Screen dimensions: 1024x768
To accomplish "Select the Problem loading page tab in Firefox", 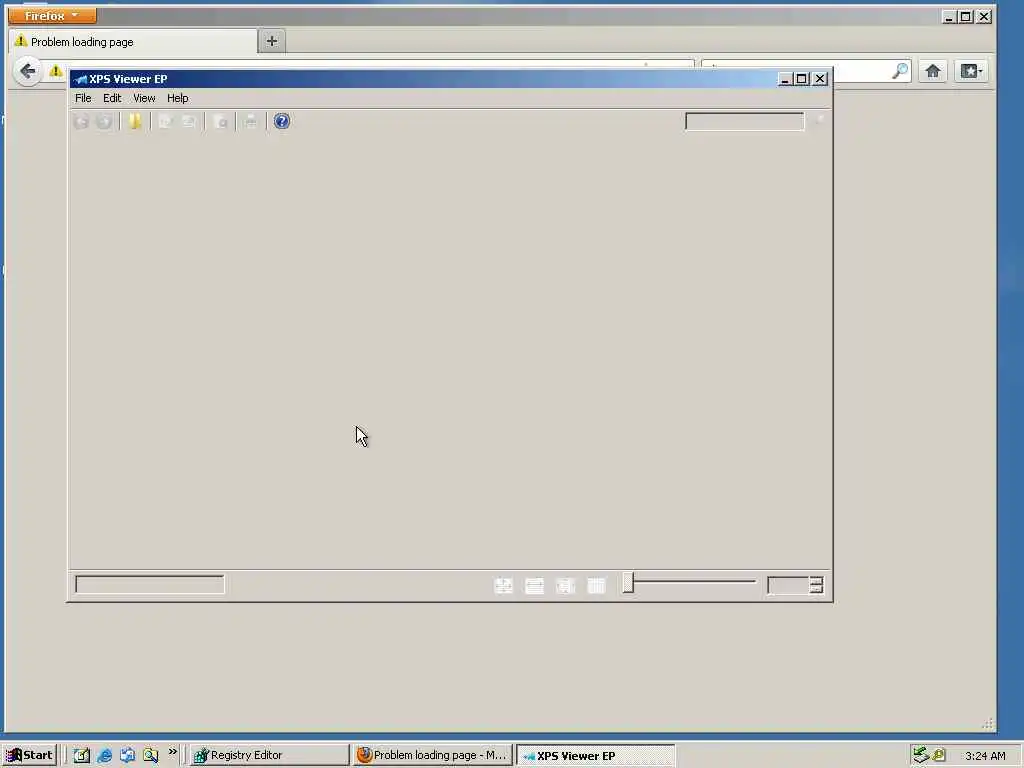I will click(133, 42).
